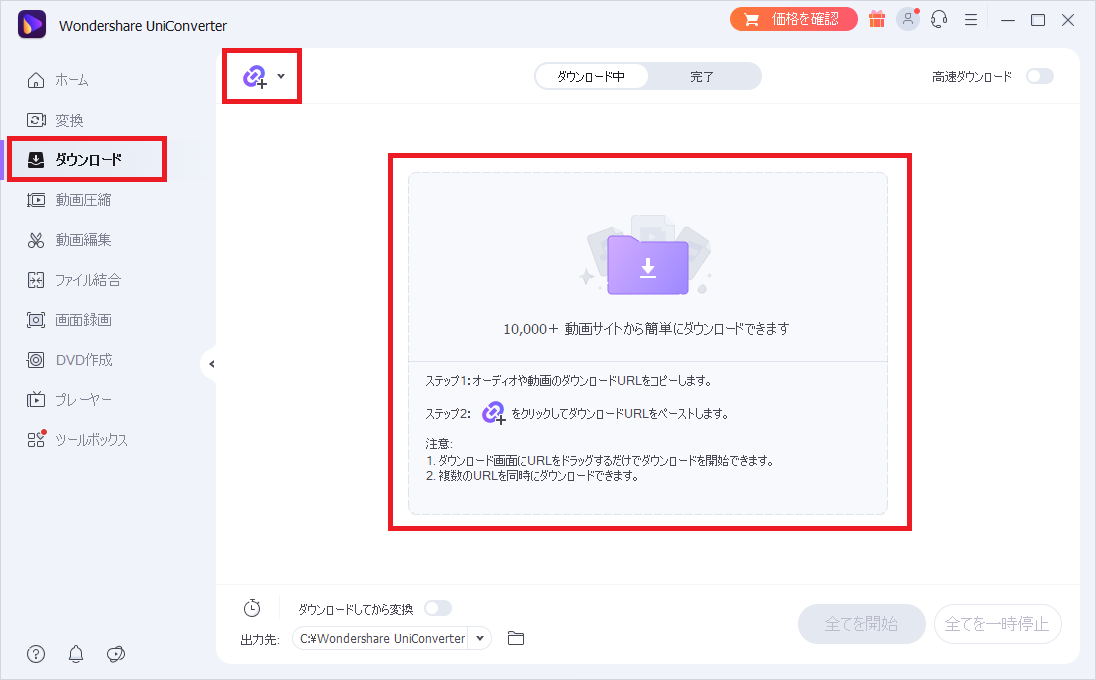Toggle 高速ダウンロード switch
The image size is (1096, 680).
1039,76
